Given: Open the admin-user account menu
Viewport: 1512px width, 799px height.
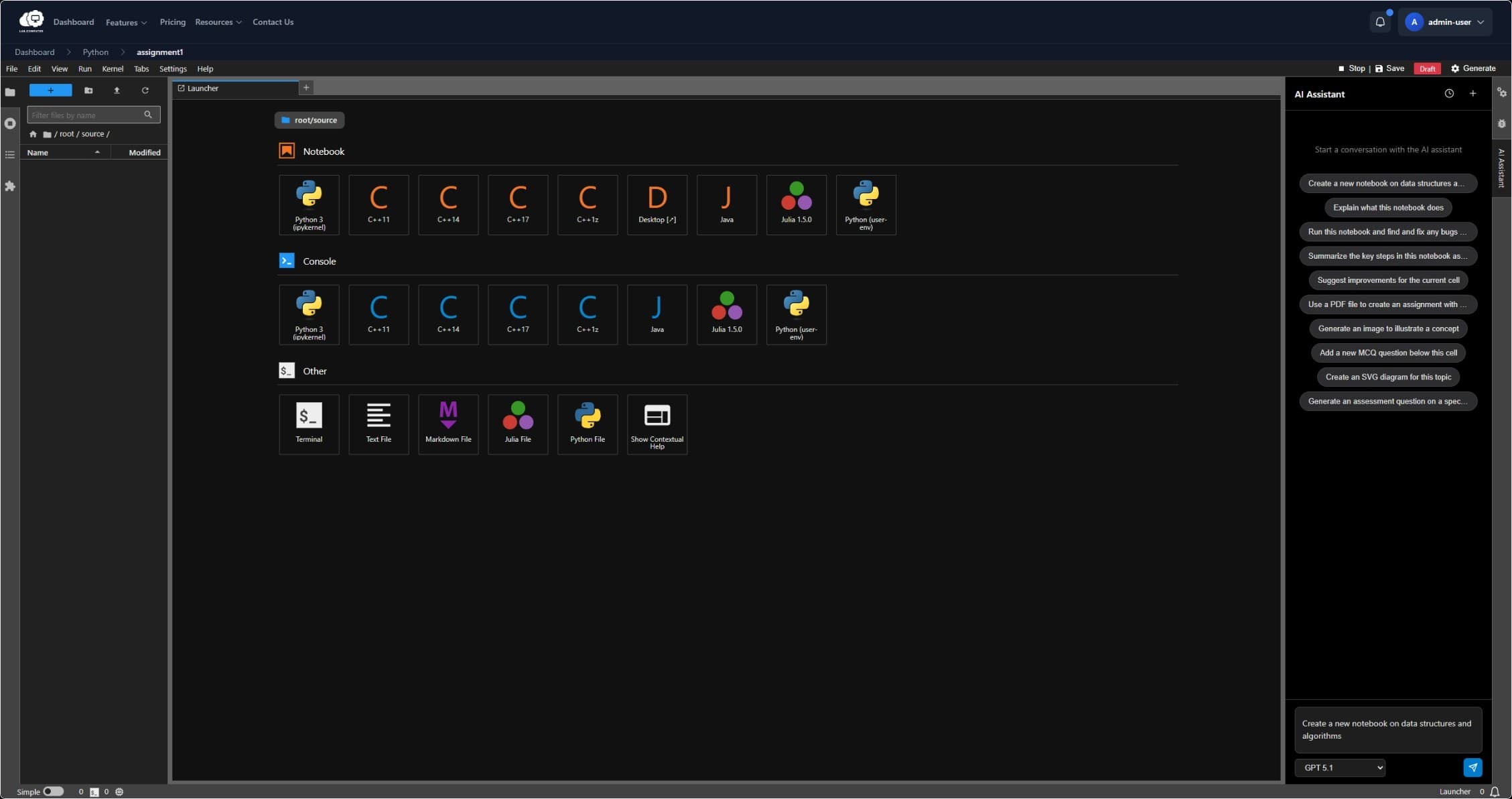Looking at the screenshot, I should click(1445, 22).
